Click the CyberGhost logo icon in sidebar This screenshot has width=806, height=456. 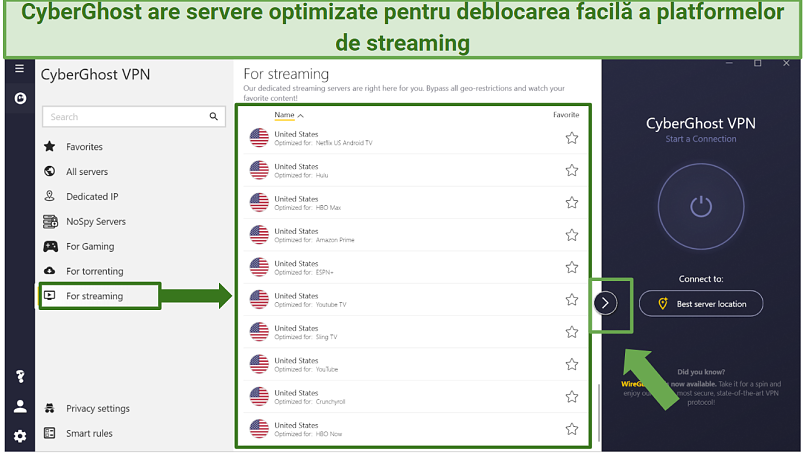[20, 98]
